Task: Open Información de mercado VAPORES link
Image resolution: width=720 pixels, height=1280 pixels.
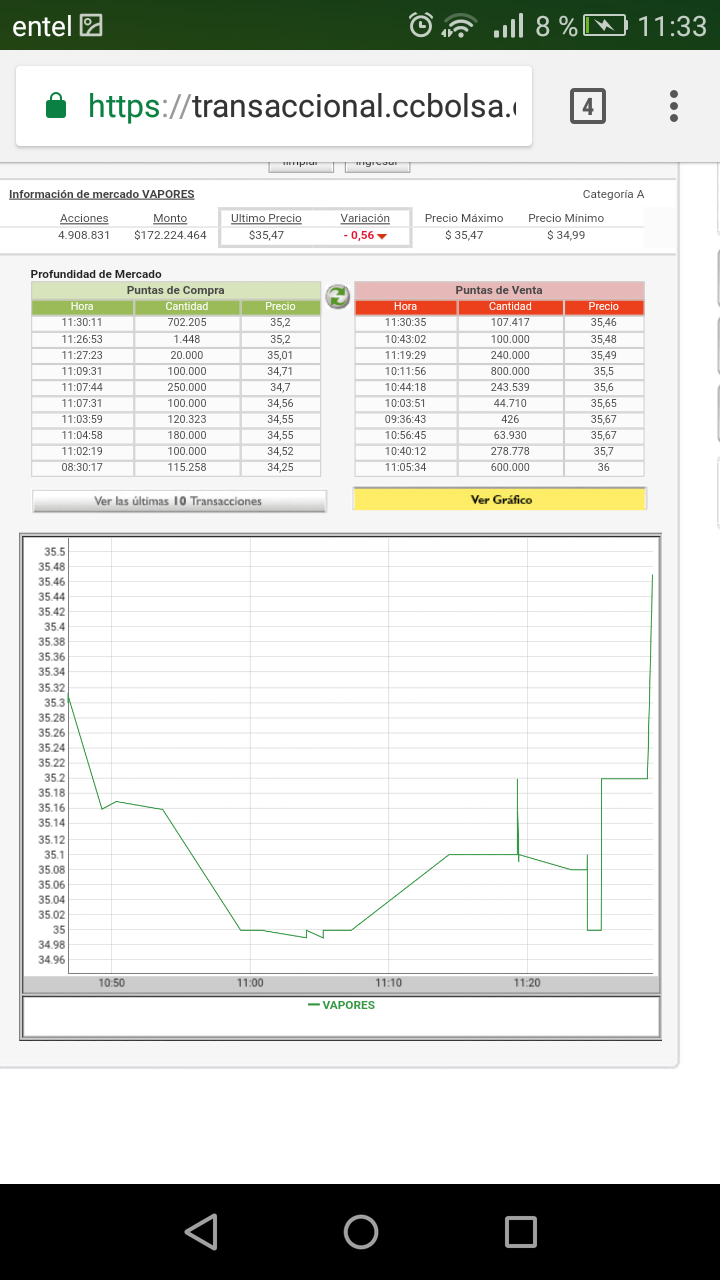Action: (101, 194)
